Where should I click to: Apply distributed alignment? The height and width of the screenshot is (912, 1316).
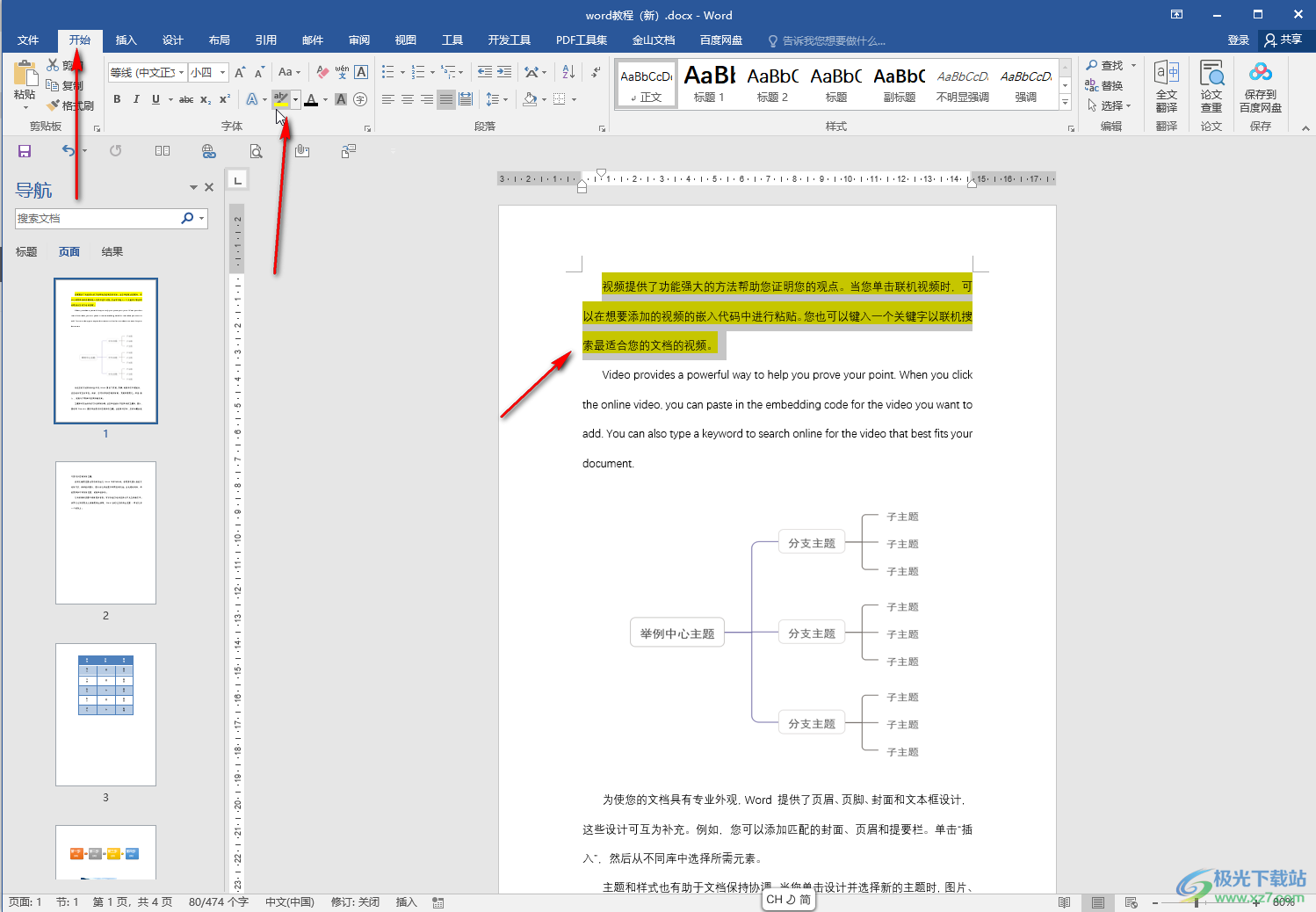coord(466,99)
